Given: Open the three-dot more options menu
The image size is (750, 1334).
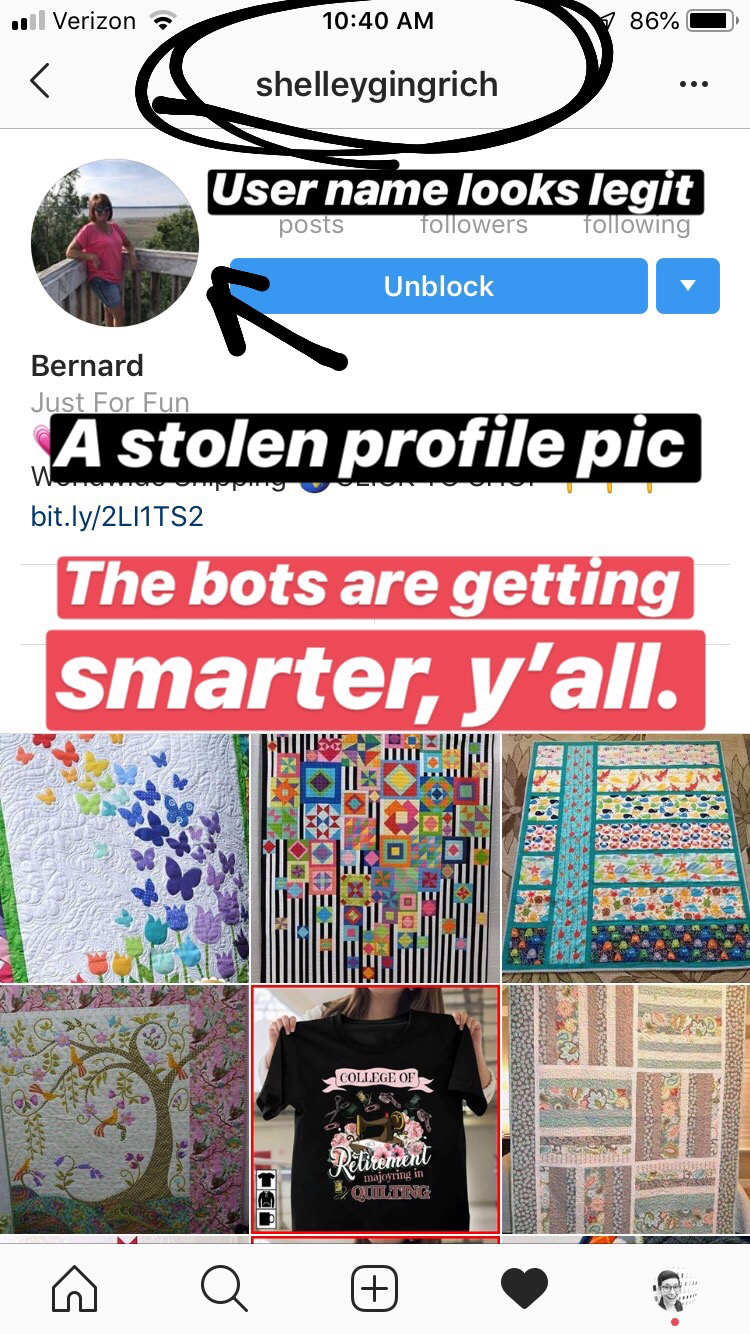Looking at the screenshot, I should [693, 85].
